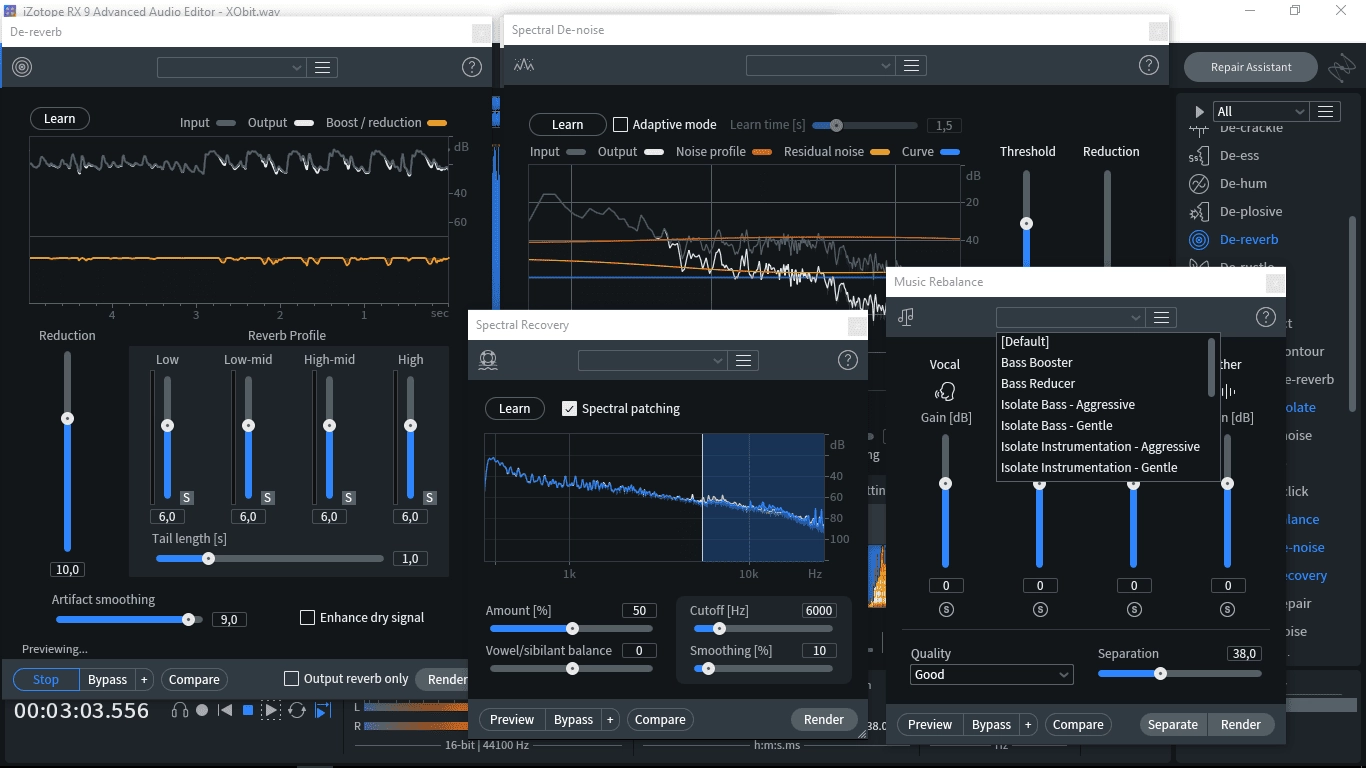Viewport: 1366px width, 768px height.
Task: Click the headphones monitor icon in the transport
Action: pyautogui.click(x=180, y=710)
